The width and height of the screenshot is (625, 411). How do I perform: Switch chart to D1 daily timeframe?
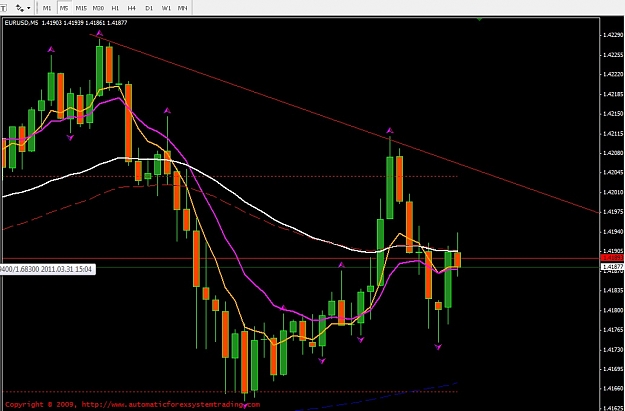coord(149,8)
